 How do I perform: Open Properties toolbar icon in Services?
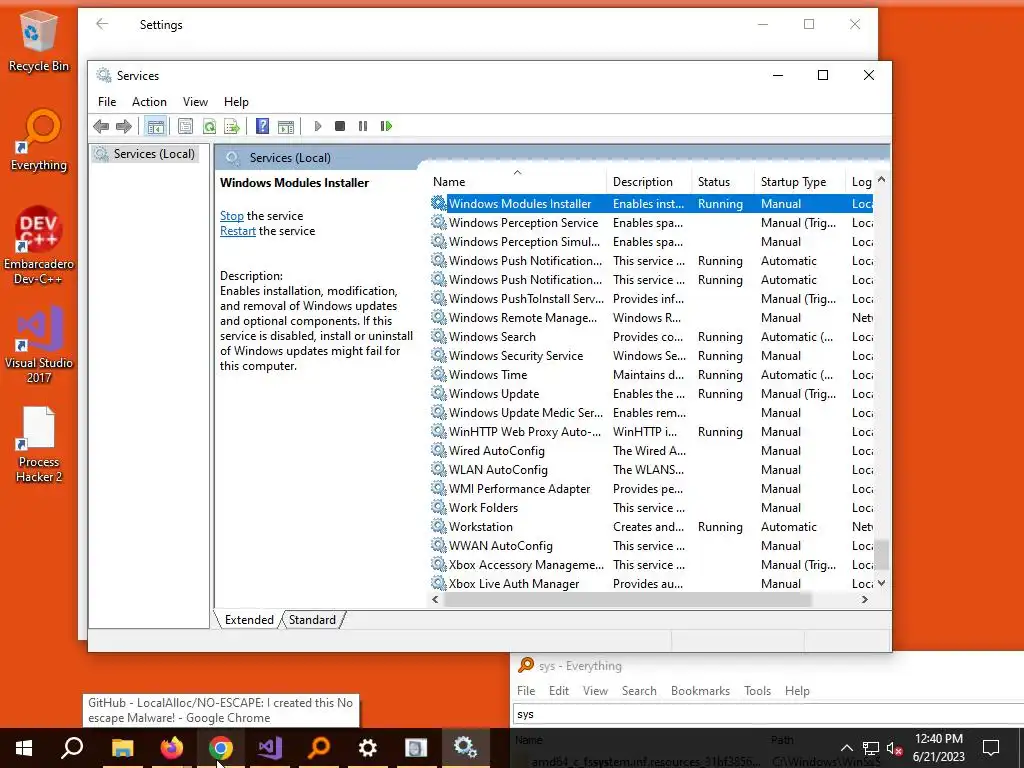(x=185, y=126)
